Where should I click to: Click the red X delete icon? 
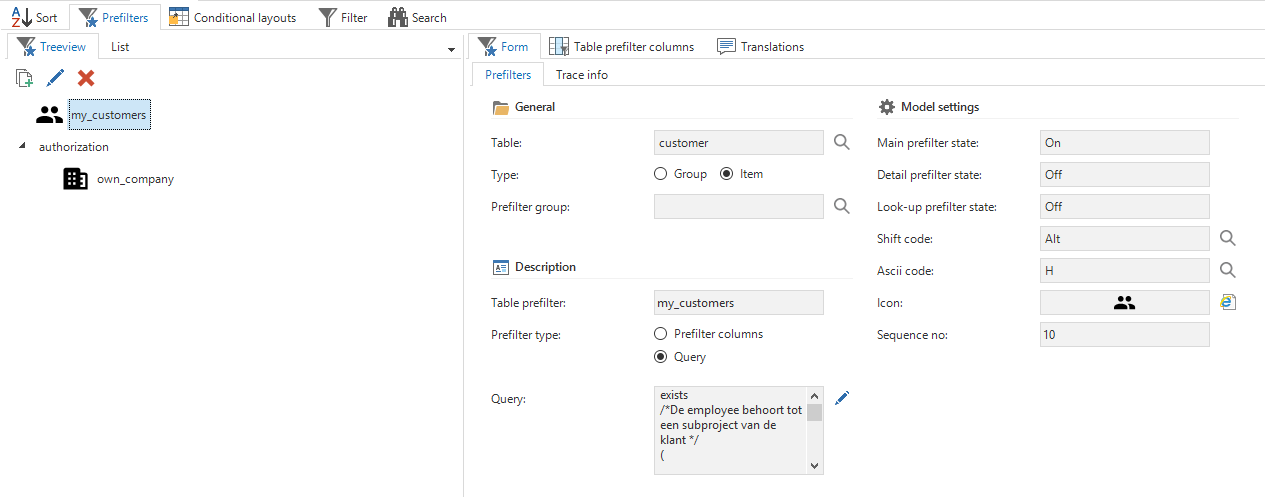click(x=86, y=78)
